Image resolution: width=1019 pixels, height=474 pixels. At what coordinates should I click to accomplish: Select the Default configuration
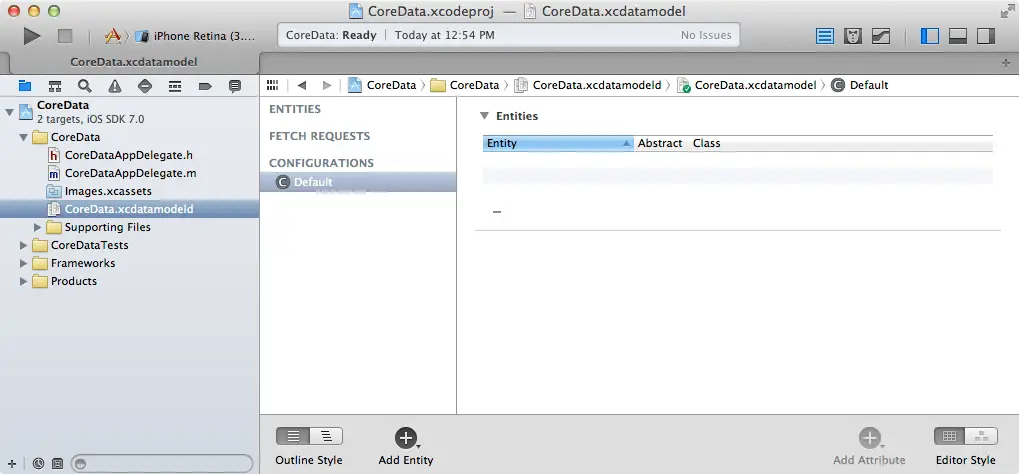pos(313,182)
